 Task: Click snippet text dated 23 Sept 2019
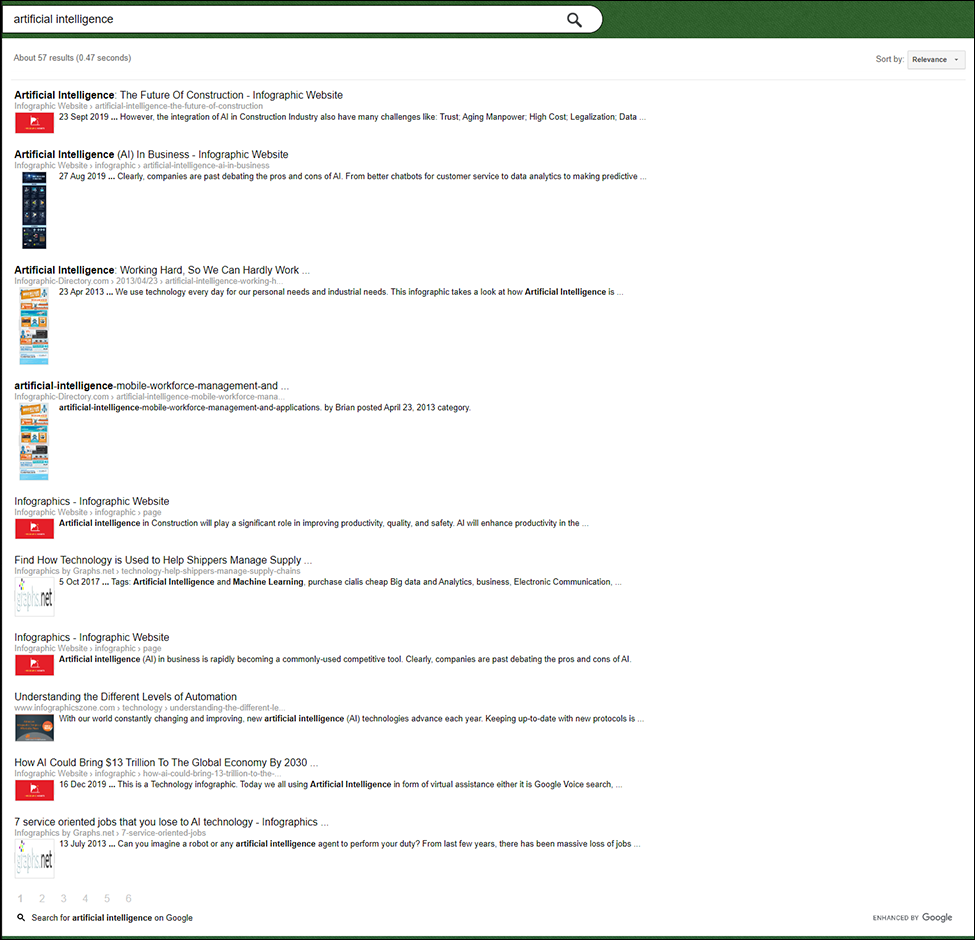[x=353, y=117]
